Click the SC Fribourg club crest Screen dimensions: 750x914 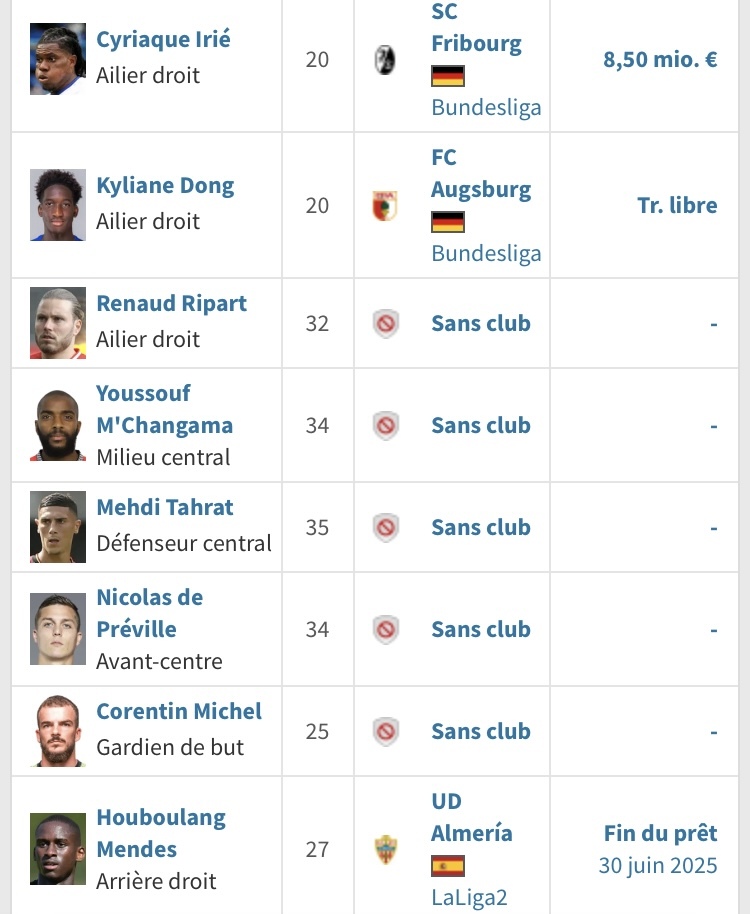(x=385, y=59)
